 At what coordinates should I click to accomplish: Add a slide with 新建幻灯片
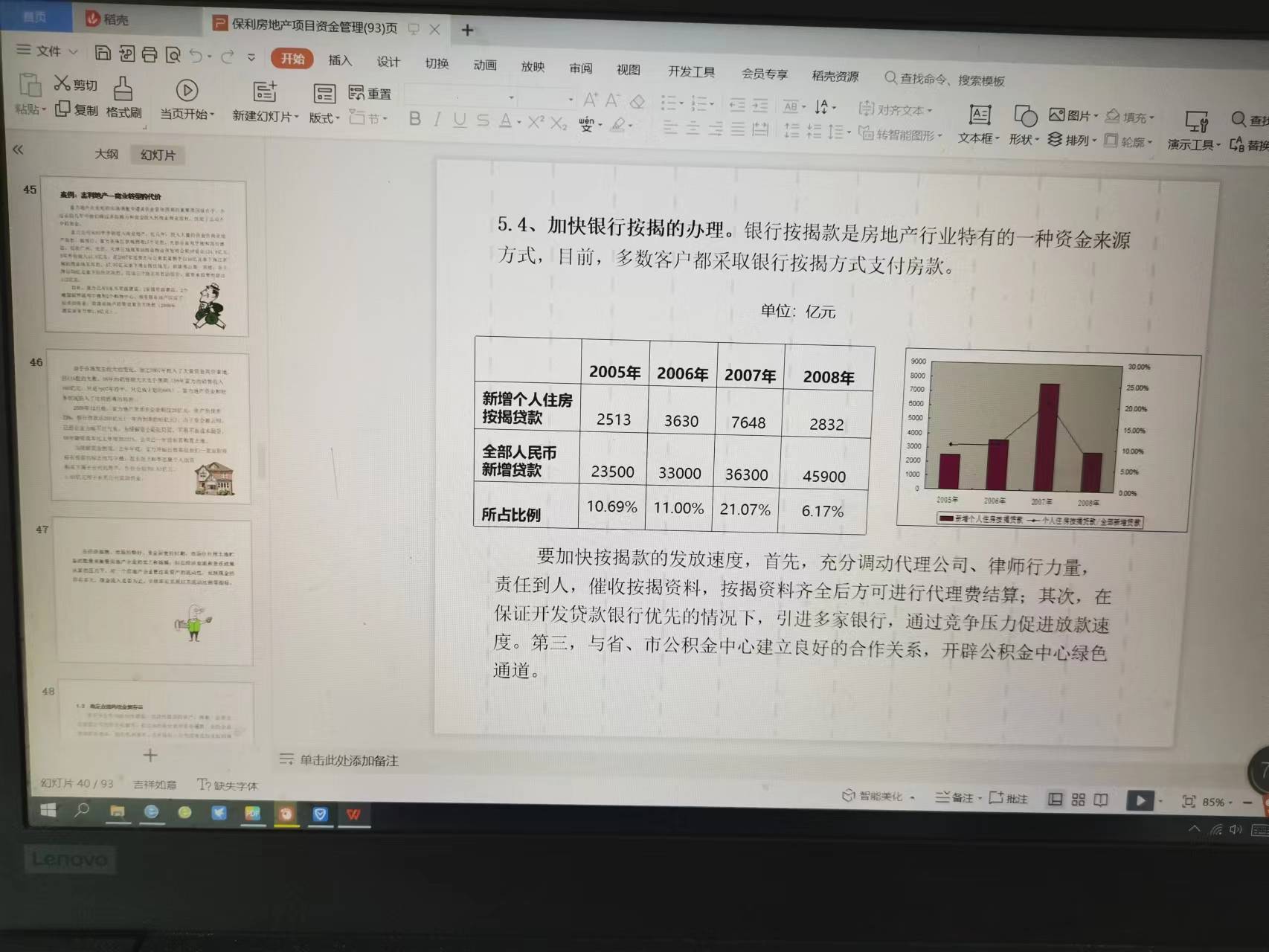265,103
